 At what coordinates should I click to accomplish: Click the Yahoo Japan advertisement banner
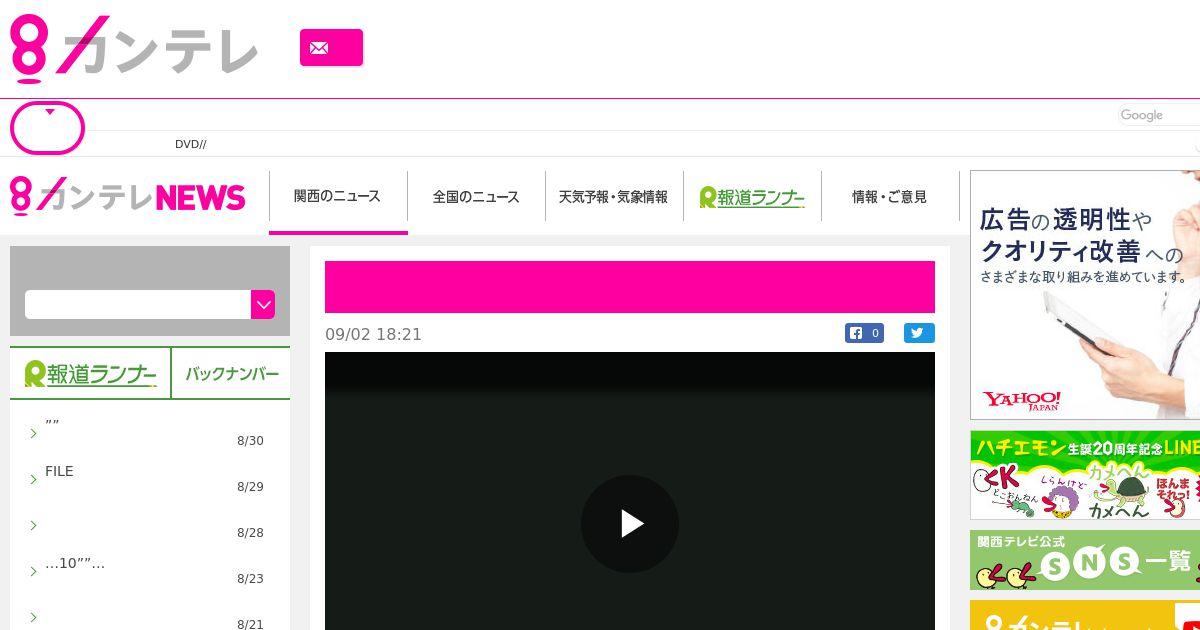click(x=1085, y=295)
